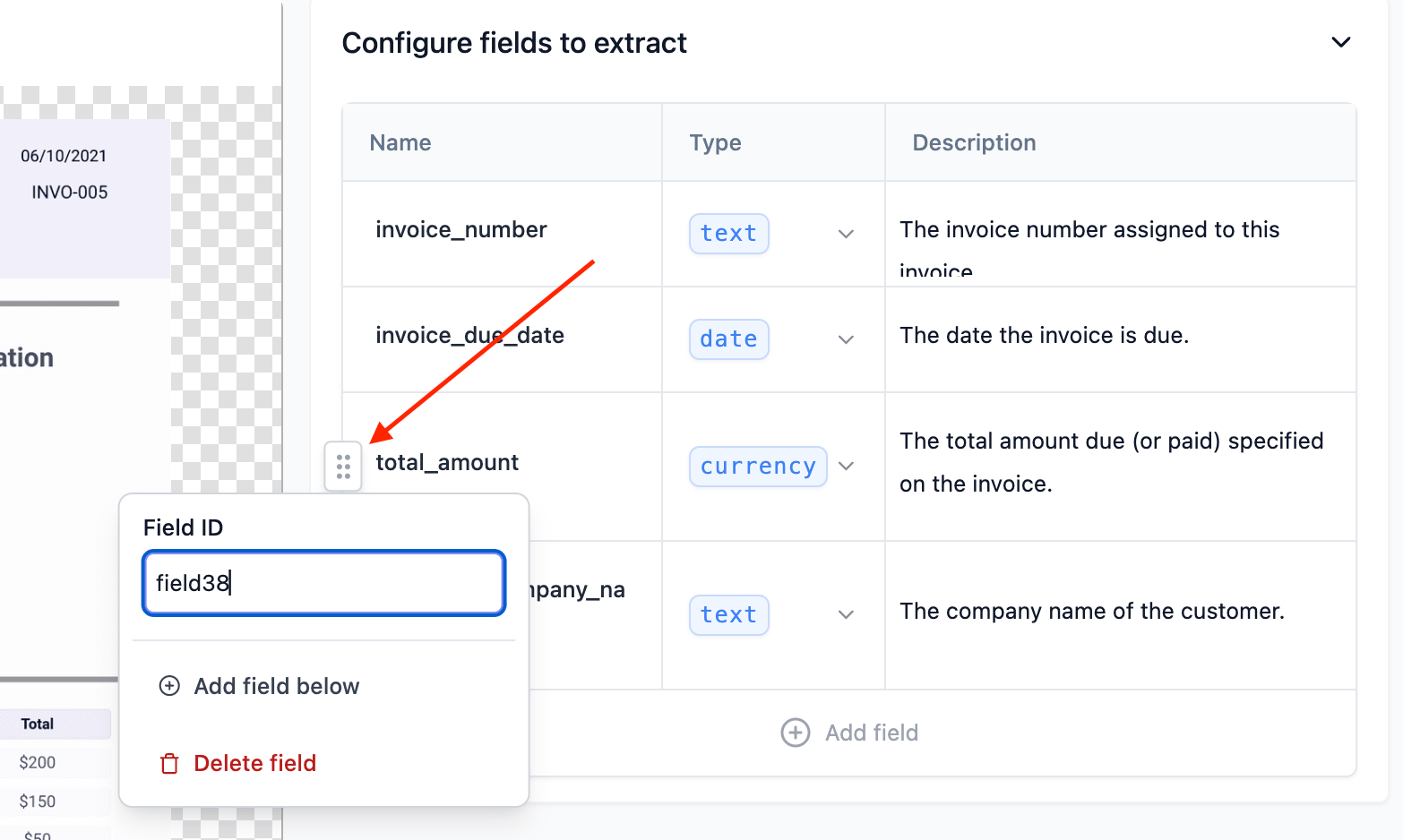This screenshot has width=1403, height=840.
Task: Click the invoice_due_date field name
Action: [469, 336]
